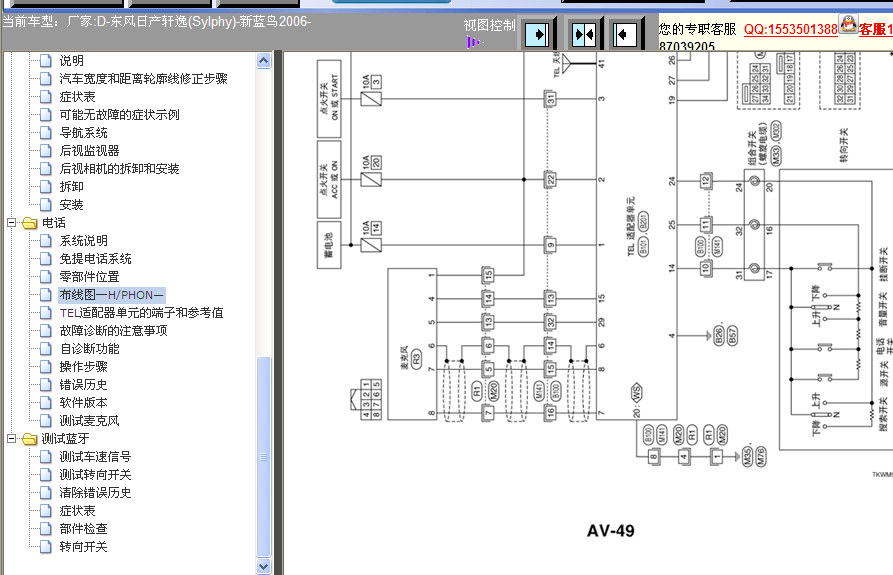The image size is (893, 575).
Task: Open the 自诊断功能 entry
Action: point(89,348)
